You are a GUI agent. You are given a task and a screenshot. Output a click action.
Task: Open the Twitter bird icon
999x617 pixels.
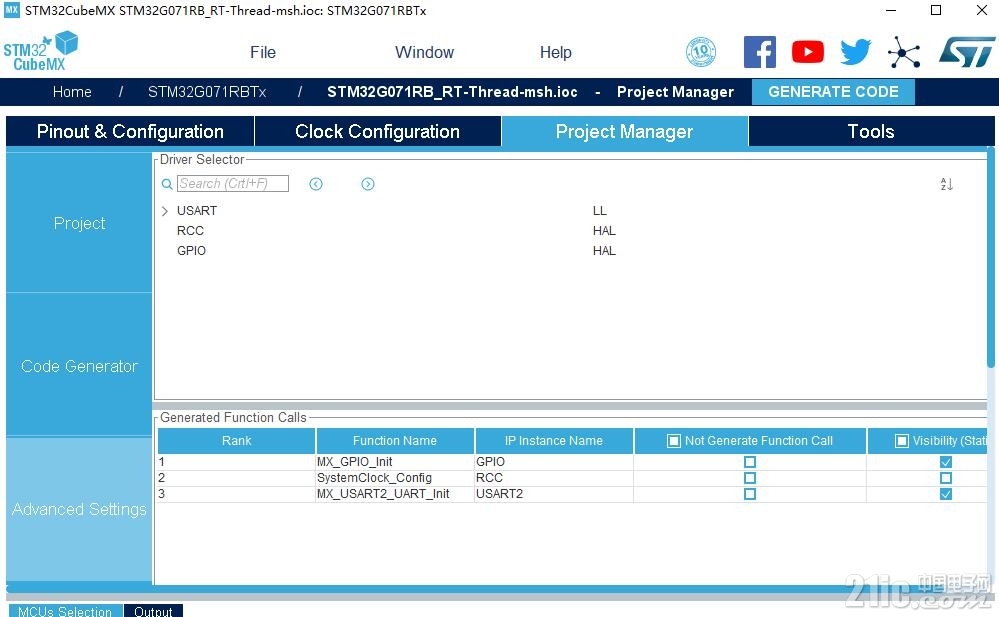point(856,52)
